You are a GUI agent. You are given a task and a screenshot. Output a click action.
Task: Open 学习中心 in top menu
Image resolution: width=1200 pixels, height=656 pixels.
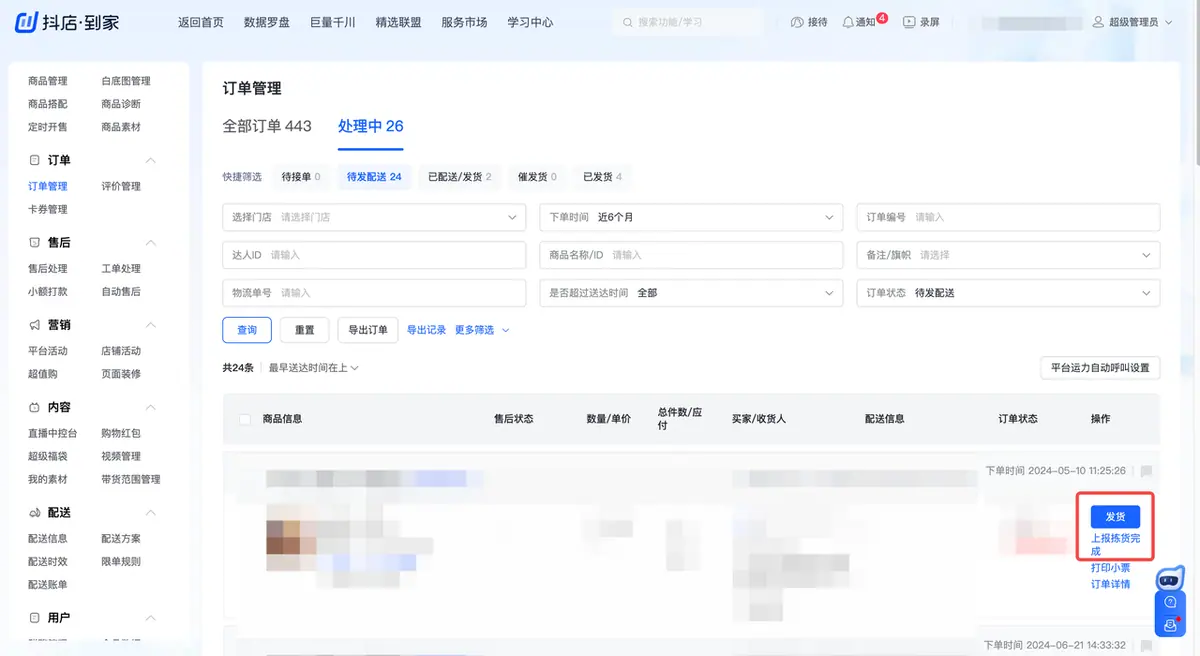point(530,22)
